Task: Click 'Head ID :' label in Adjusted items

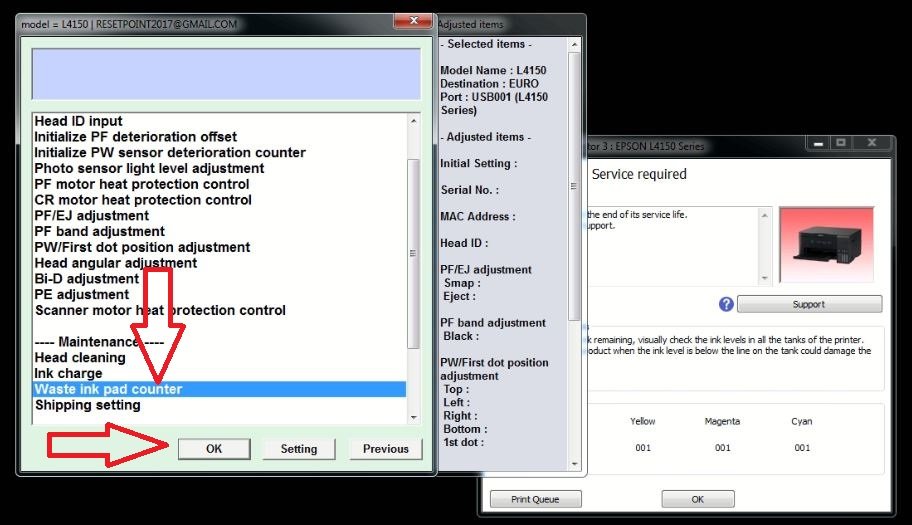Action: point(464,243)
